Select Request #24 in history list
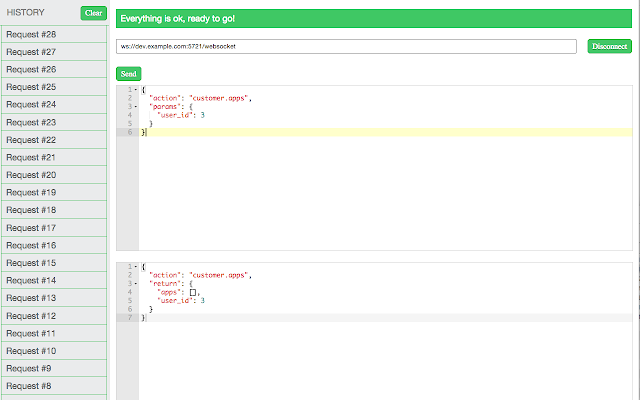Viewport: 640px width, 400px height. [x=54, y=105]
